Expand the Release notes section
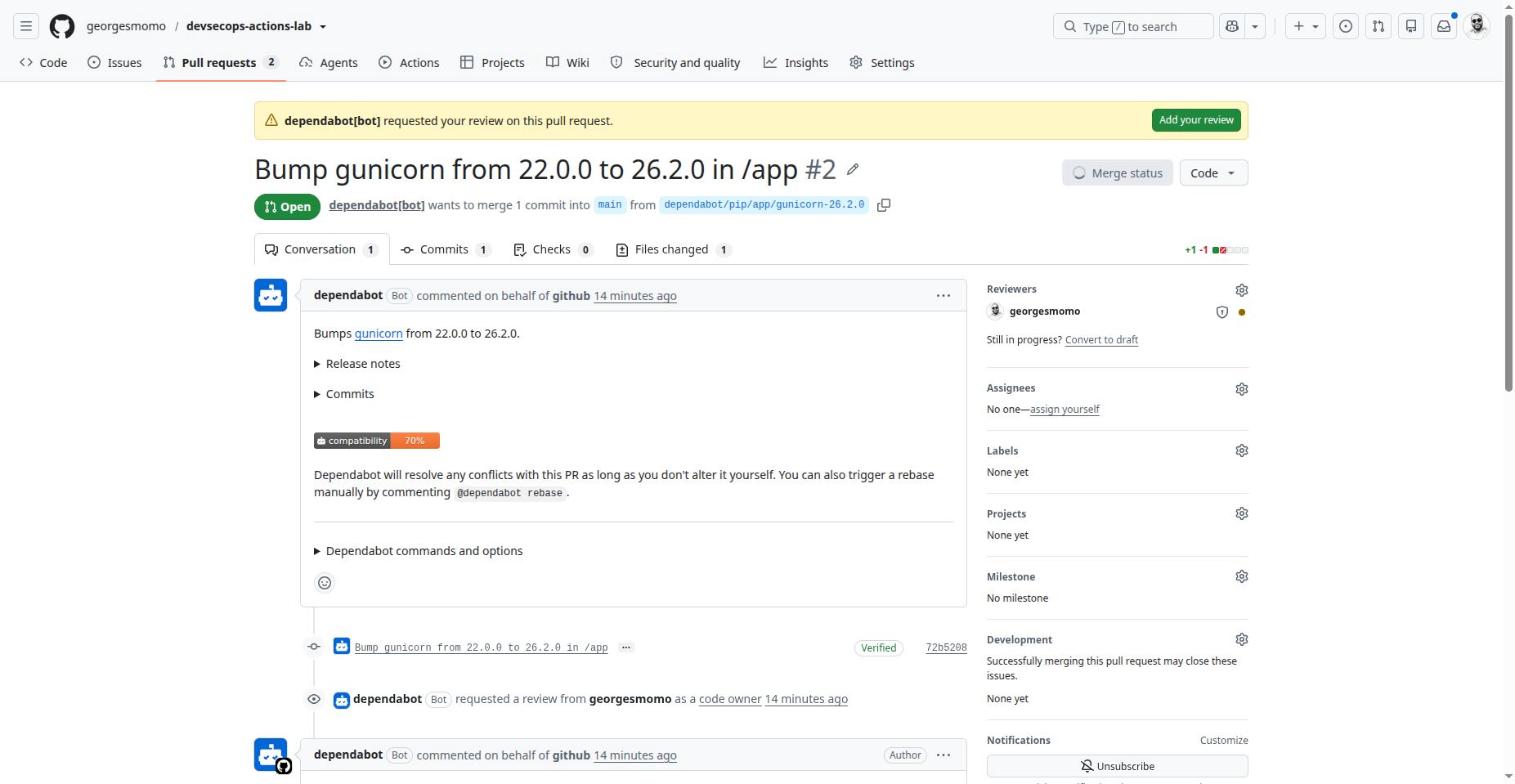The image size is (1515, 784). point(357,364)
